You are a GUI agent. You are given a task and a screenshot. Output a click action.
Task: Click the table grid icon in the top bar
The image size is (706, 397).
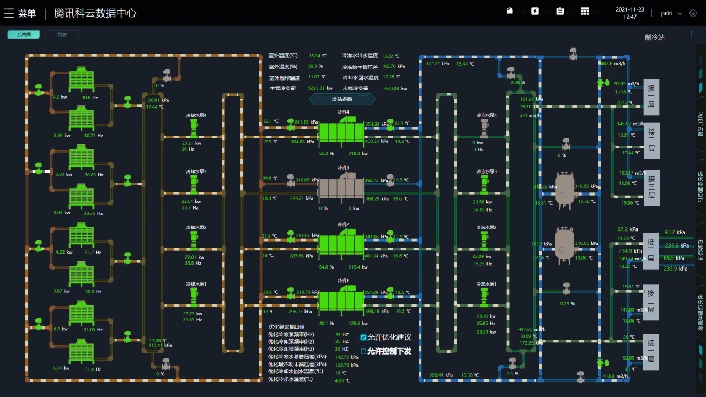click(x=585, y=11)
